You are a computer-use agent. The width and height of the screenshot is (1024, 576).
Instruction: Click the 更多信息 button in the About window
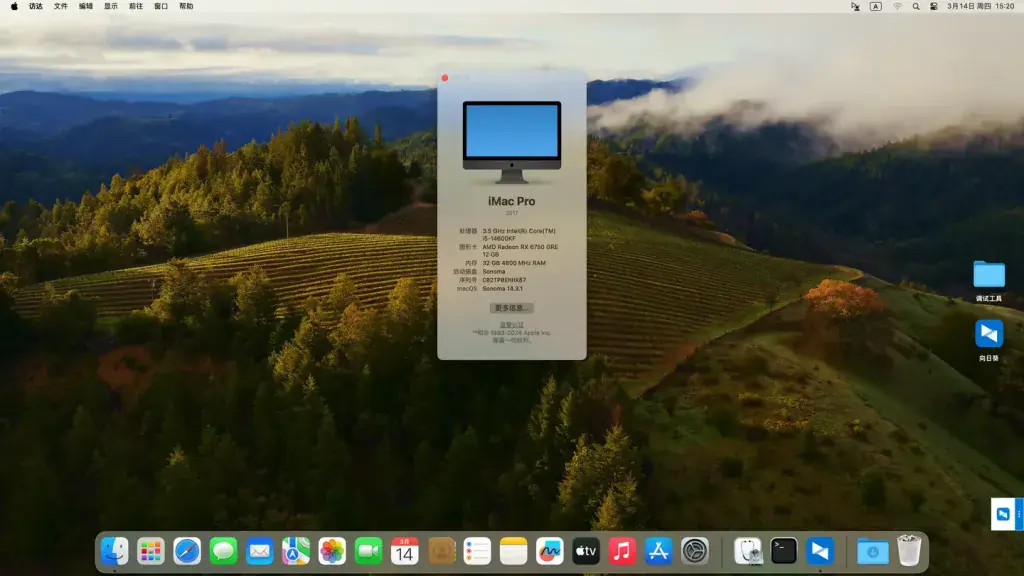(x=511, y=308)
